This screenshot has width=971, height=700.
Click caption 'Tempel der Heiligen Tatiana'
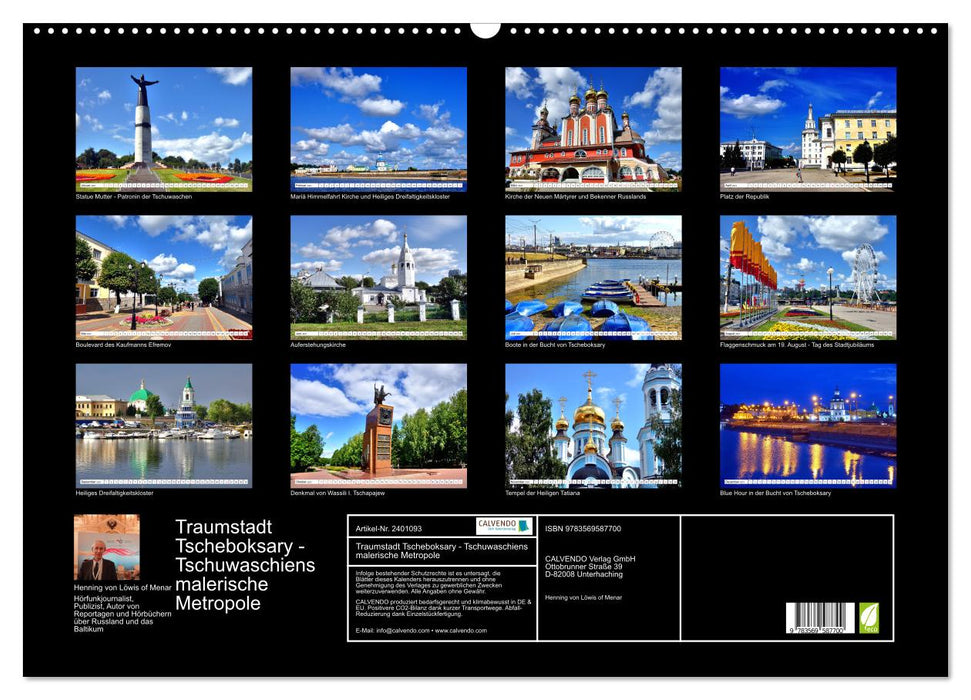[542, 493]
